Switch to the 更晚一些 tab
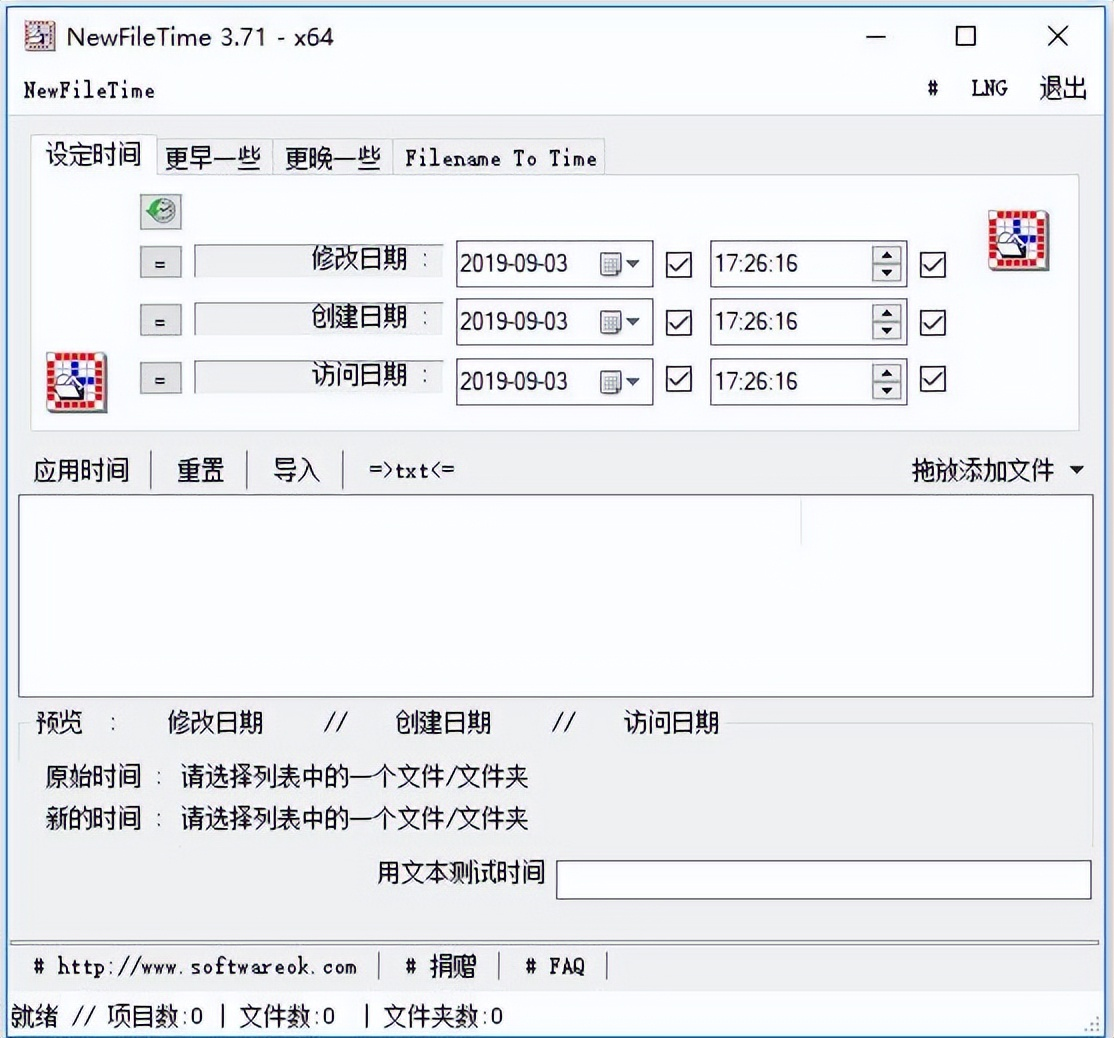This screenshot has height=1038, width=1114. click(x=333, y=157)
